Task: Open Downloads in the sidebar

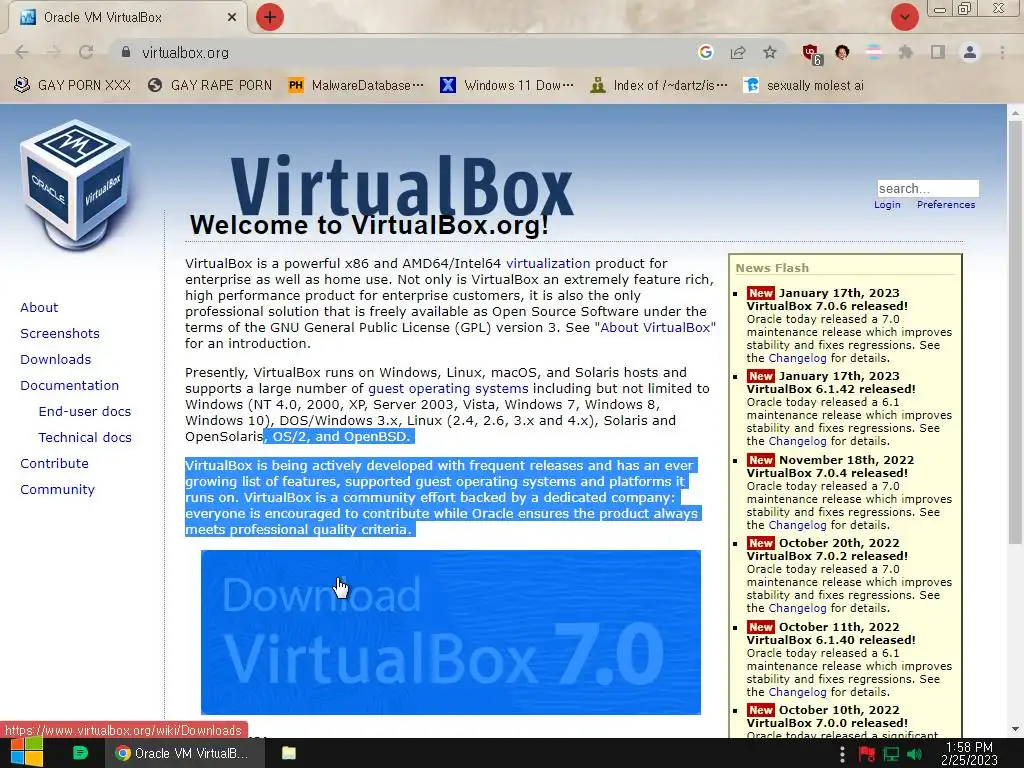Action: pos(56,359)
